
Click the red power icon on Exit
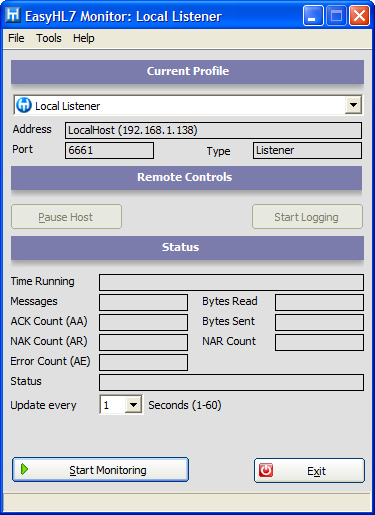(x=266, y=470)
